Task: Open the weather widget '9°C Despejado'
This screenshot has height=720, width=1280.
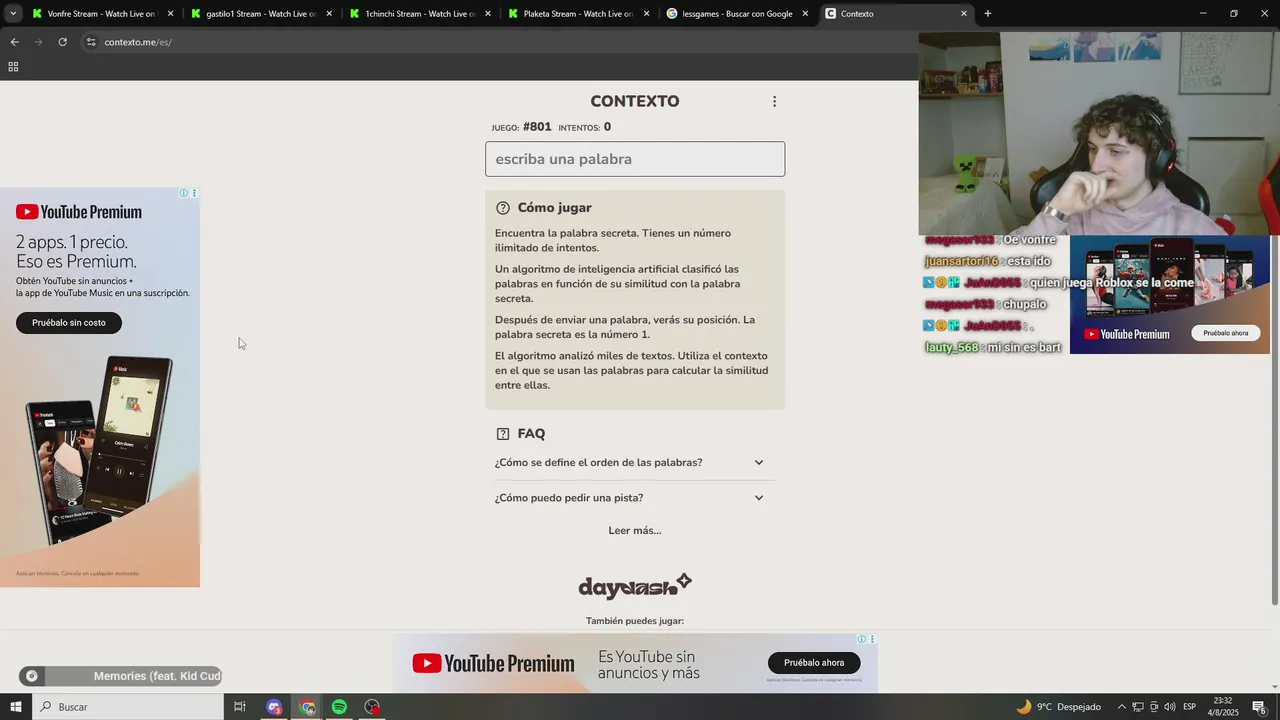Action: tap(1058, 707)
